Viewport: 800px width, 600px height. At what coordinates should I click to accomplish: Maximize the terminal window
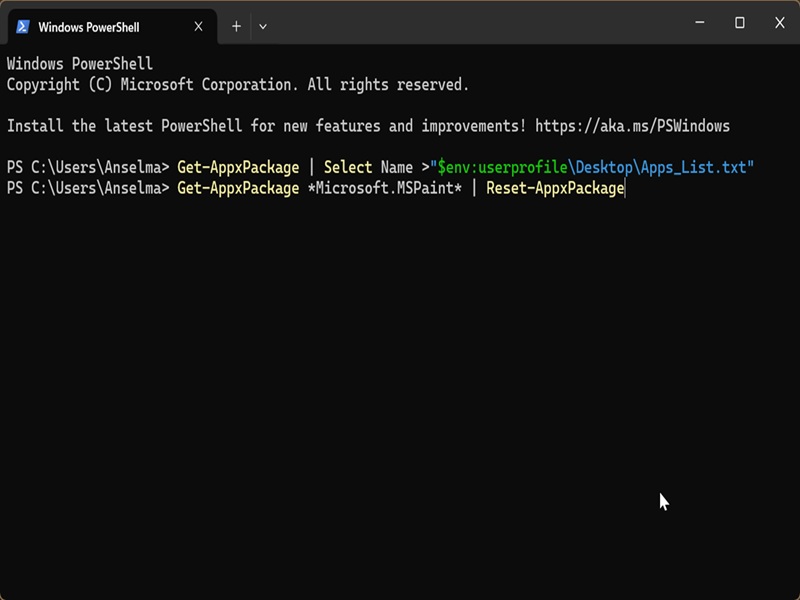coord(739,22)
